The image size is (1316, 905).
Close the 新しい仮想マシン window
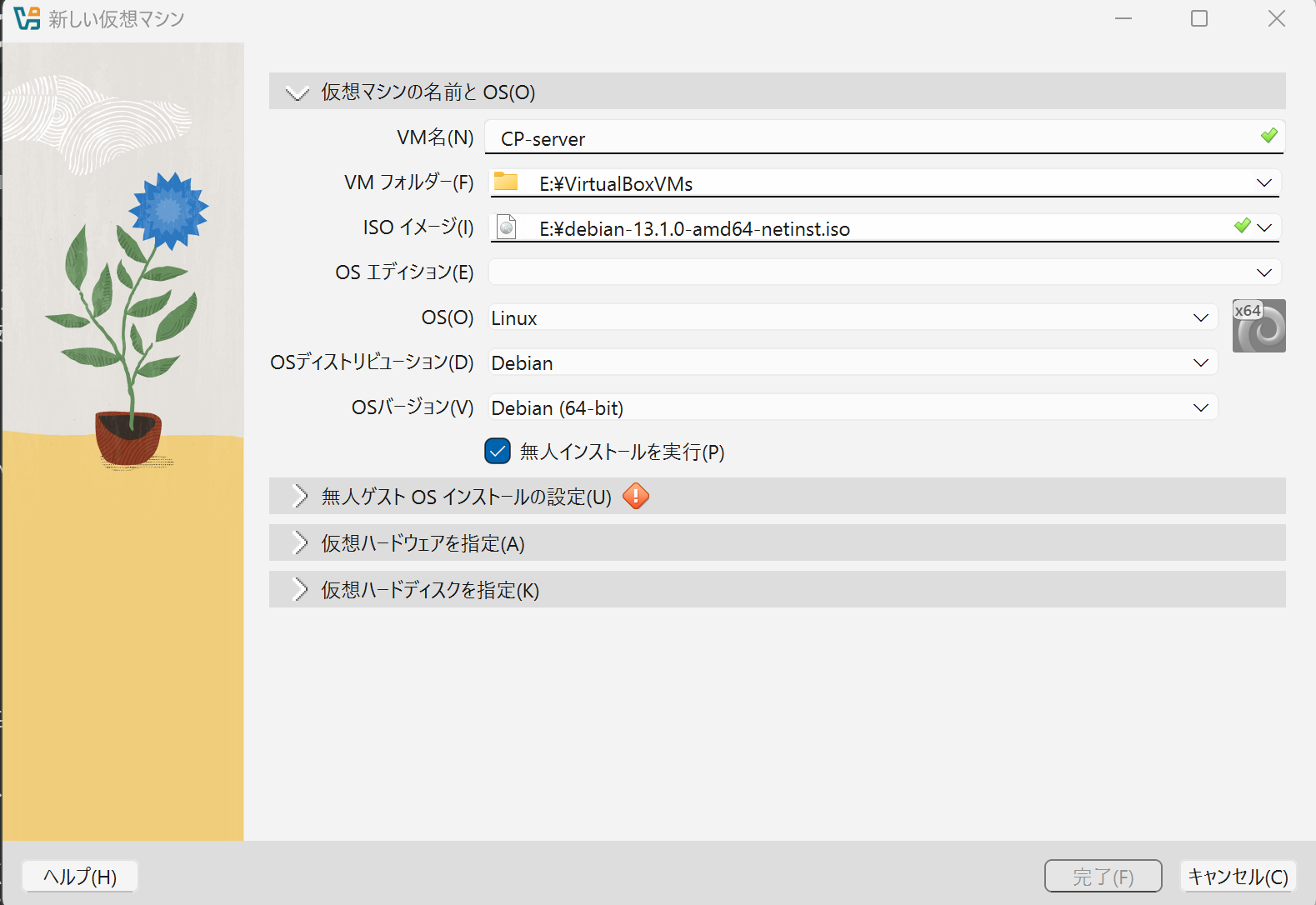(1276, 18)
